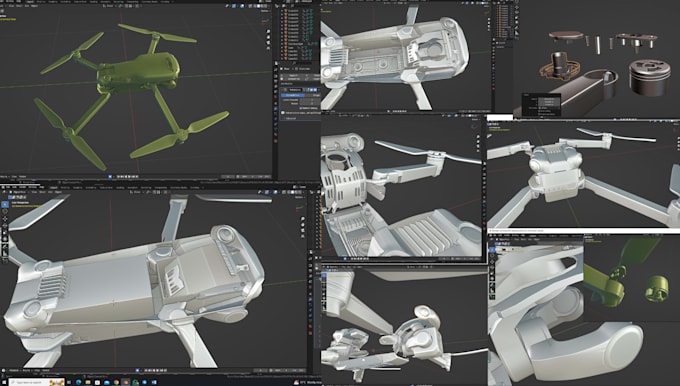Open Render menu in lower-left Blender window
Viewport: 680px width, 386px height.
(x=23, y=187)
